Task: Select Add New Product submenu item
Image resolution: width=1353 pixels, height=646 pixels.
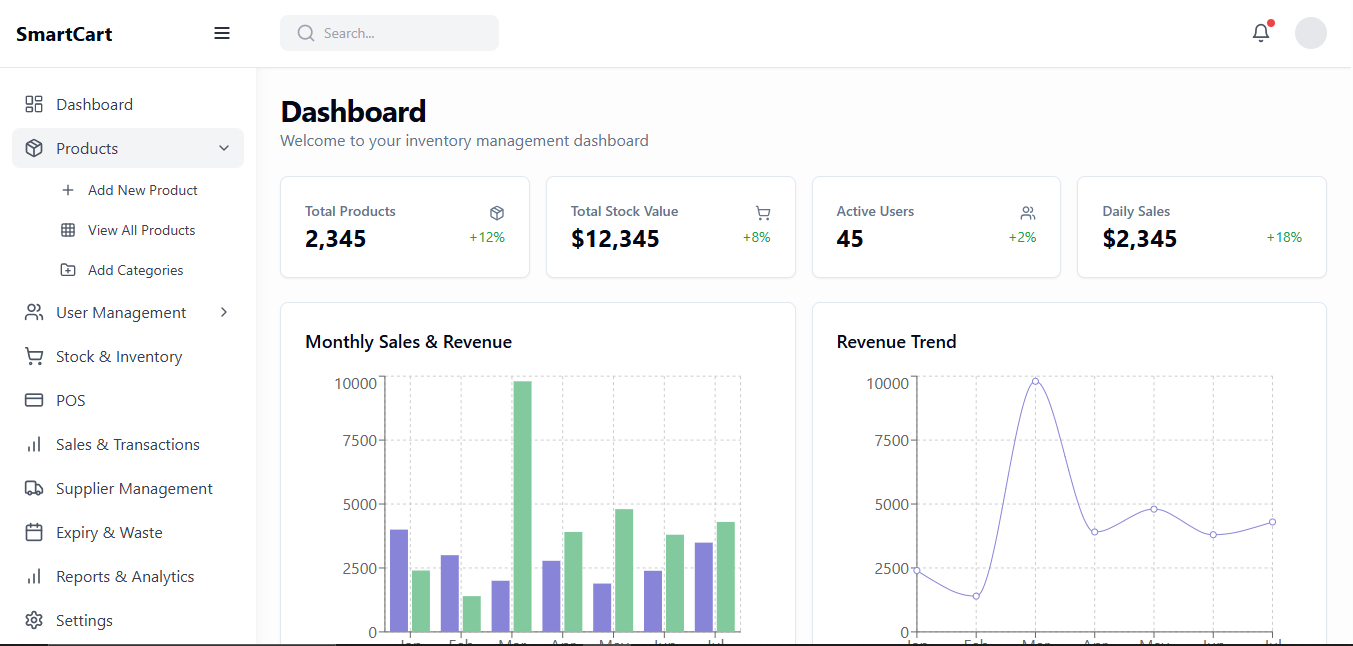Action: [142, 190]
